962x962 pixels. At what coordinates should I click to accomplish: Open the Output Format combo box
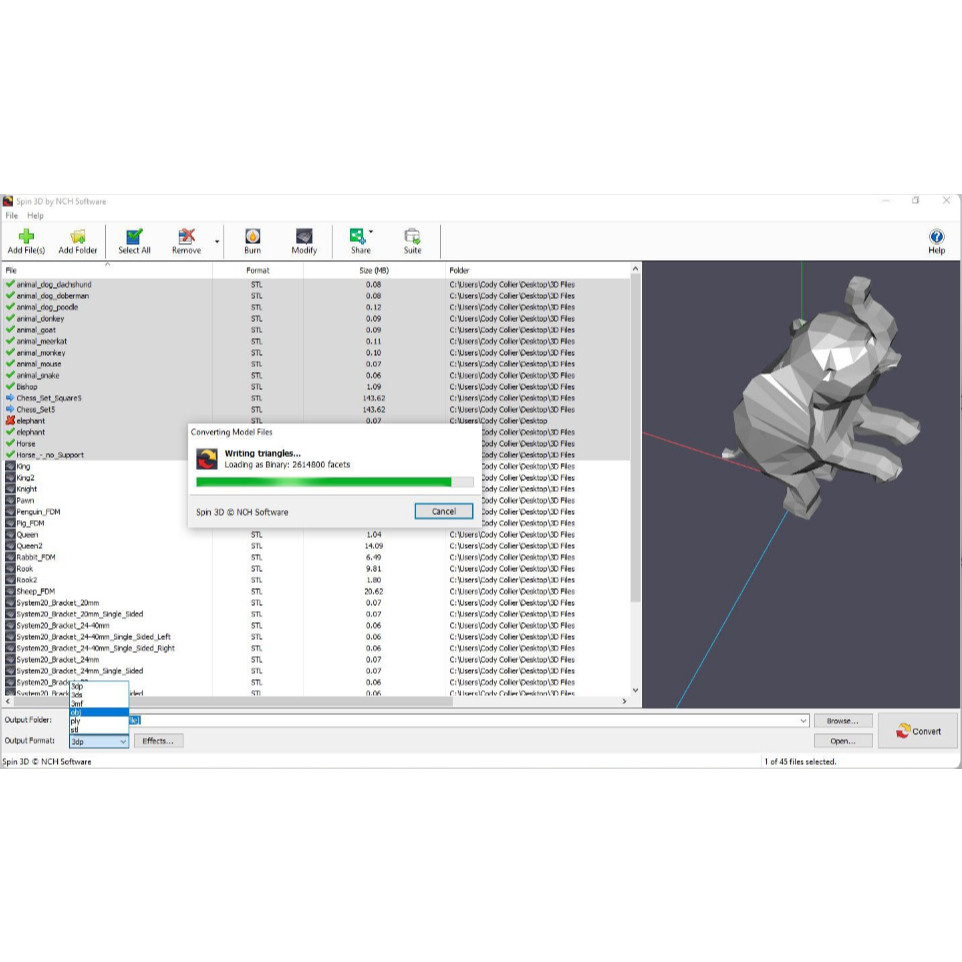pos(99,741)
